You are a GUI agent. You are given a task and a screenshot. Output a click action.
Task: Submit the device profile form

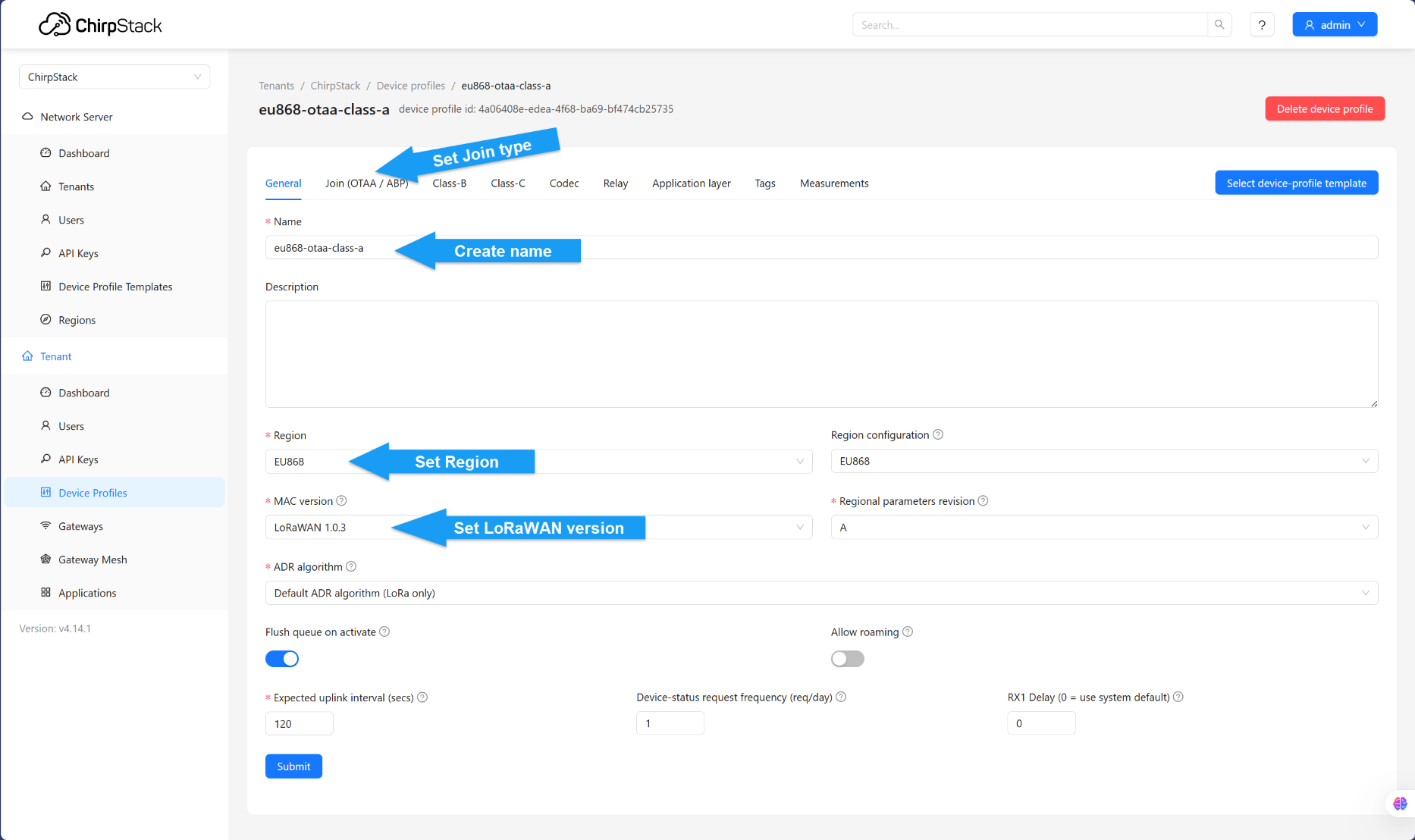[293, 766]
